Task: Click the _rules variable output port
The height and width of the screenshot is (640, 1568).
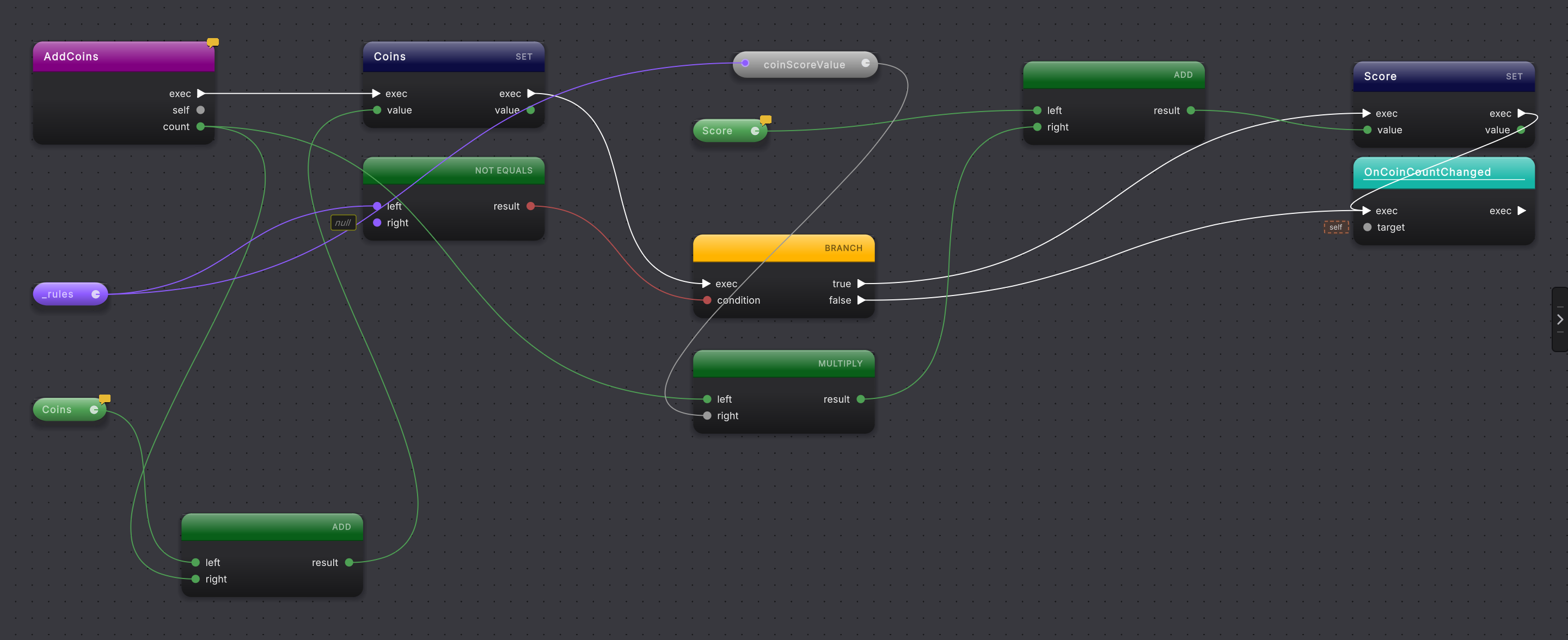Action: 96,294
